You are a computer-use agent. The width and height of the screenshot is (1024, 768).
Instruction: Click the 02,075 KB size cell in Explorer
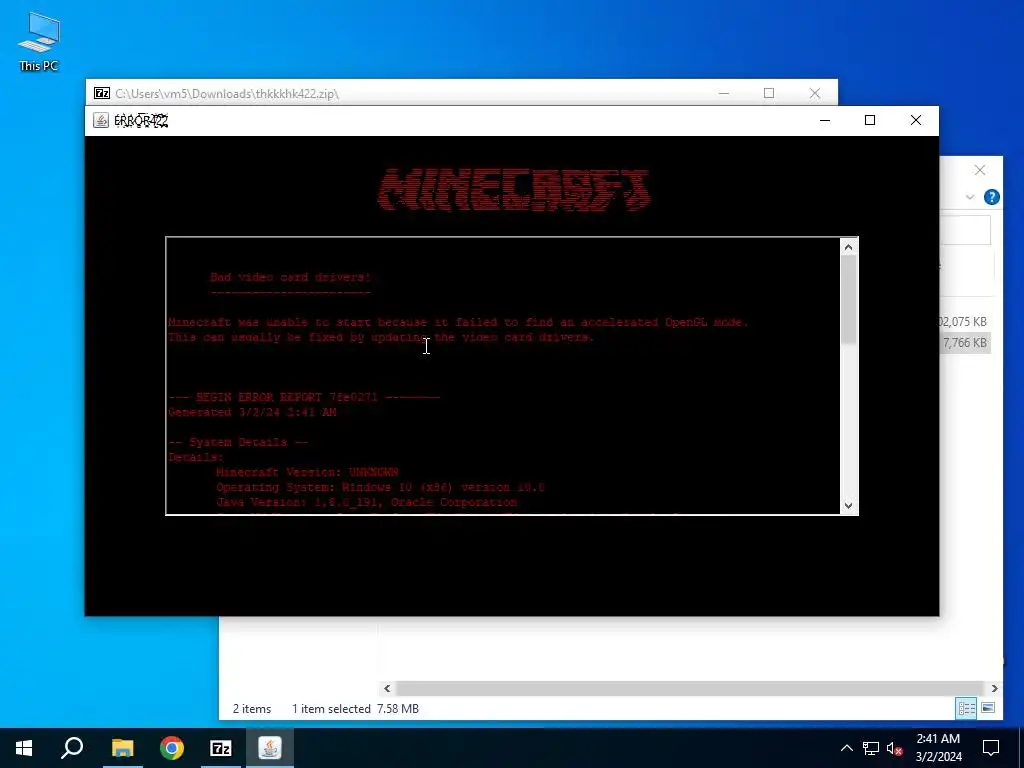(963, 322)
